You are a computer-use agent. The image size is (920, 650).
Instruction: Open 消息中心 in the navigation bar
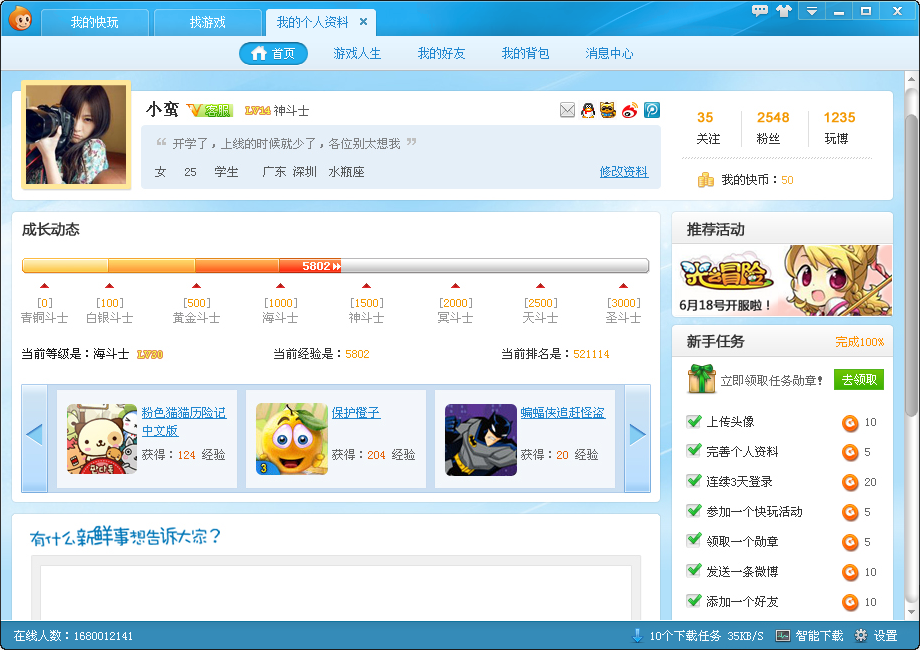click(609, 53)
